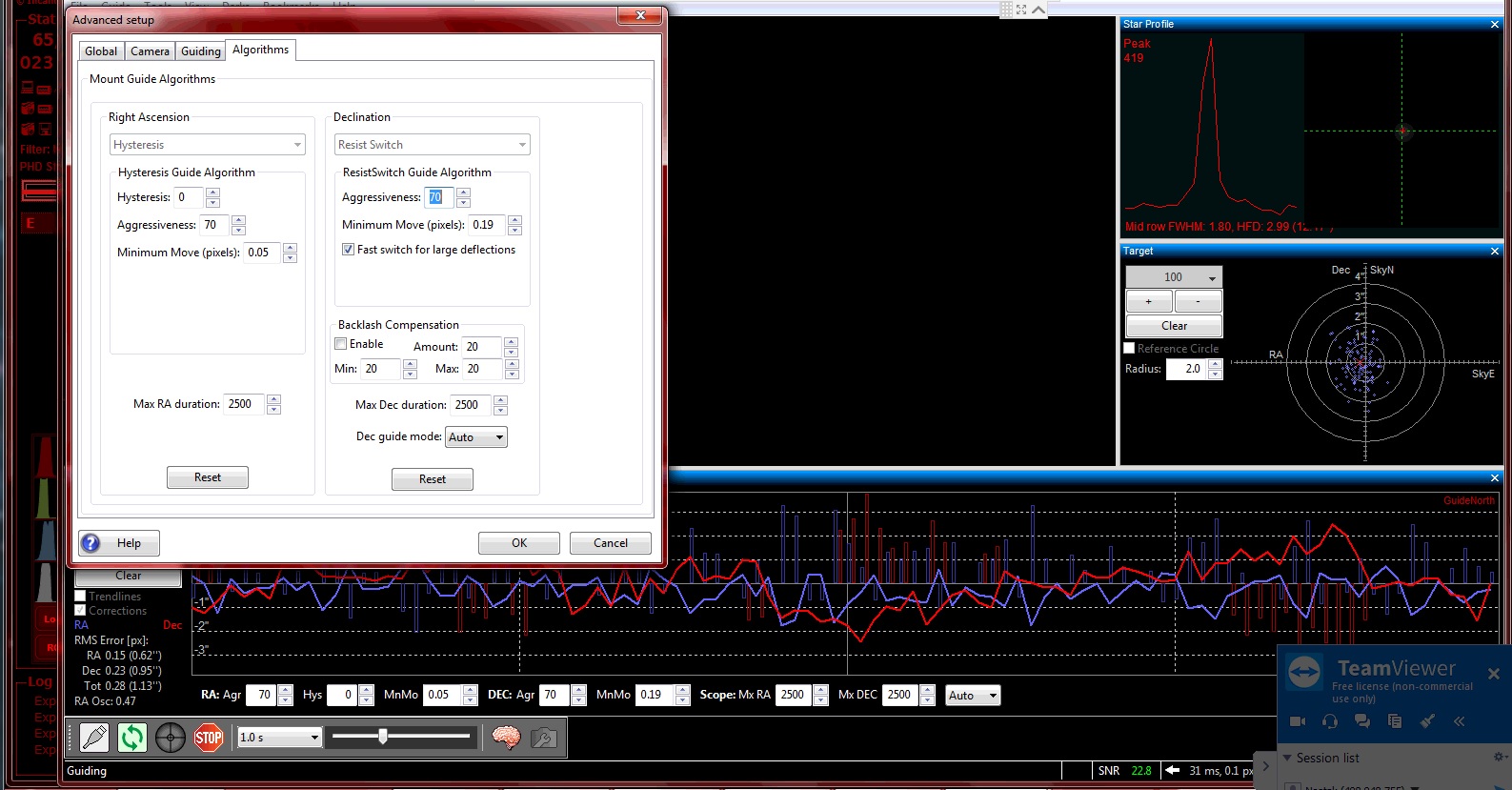Click the connect equipment USB icon
The width and height of the screenshot is (1512, 790).
(x=94, y=737)
